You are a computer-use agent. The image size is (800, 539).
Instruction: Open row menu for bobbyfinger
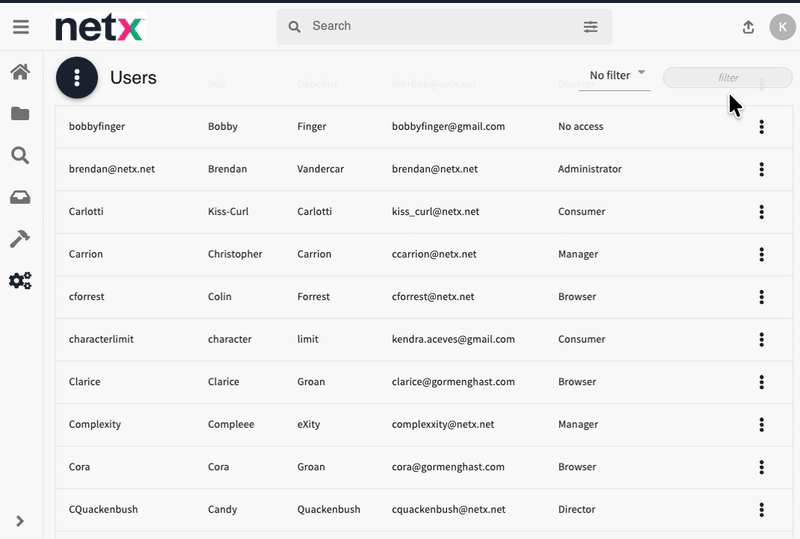pyautogui.click(x=761, y=127)
